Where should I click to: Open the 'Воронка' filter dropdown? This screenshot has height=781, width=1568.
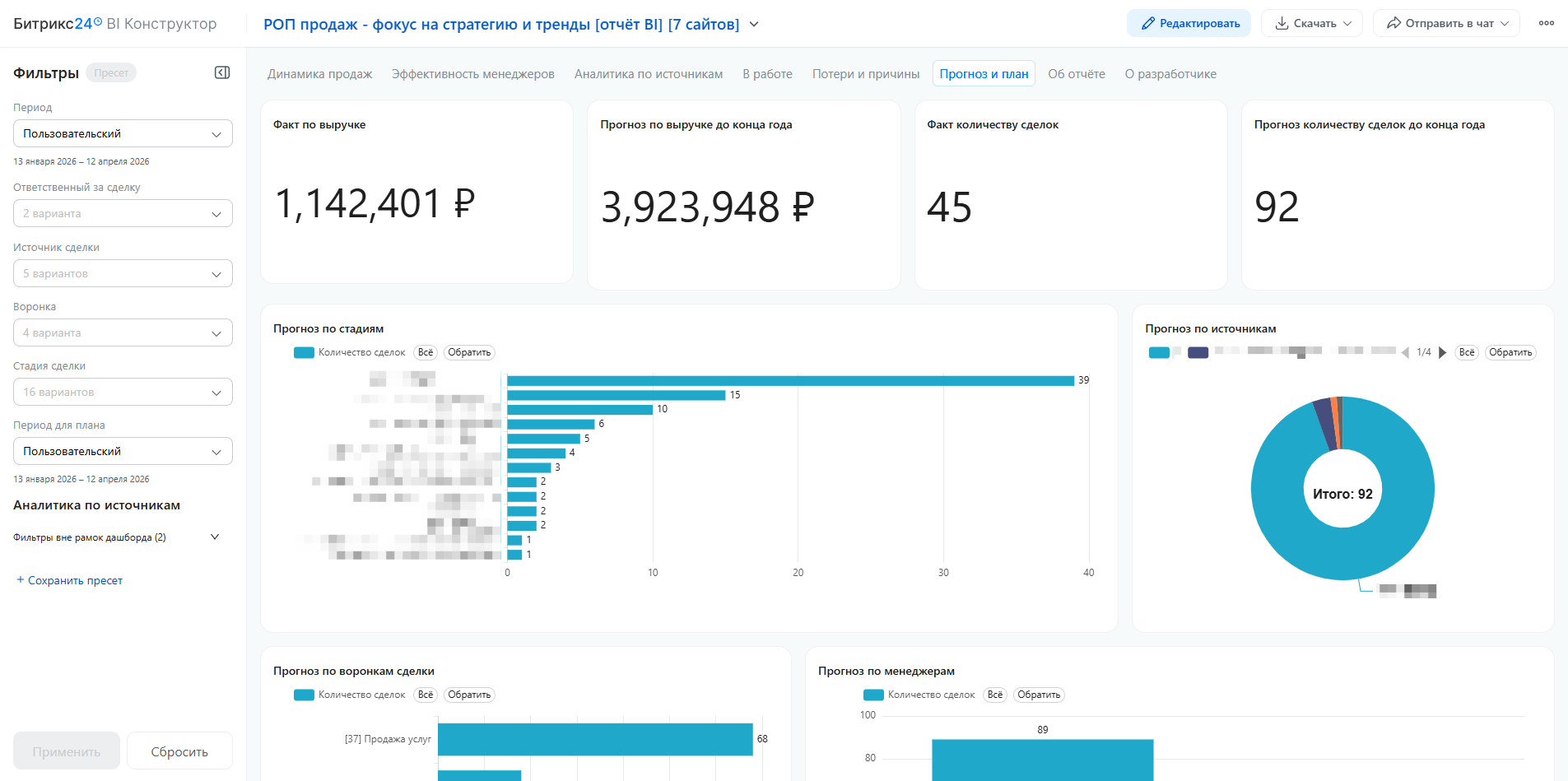[123, 333]
